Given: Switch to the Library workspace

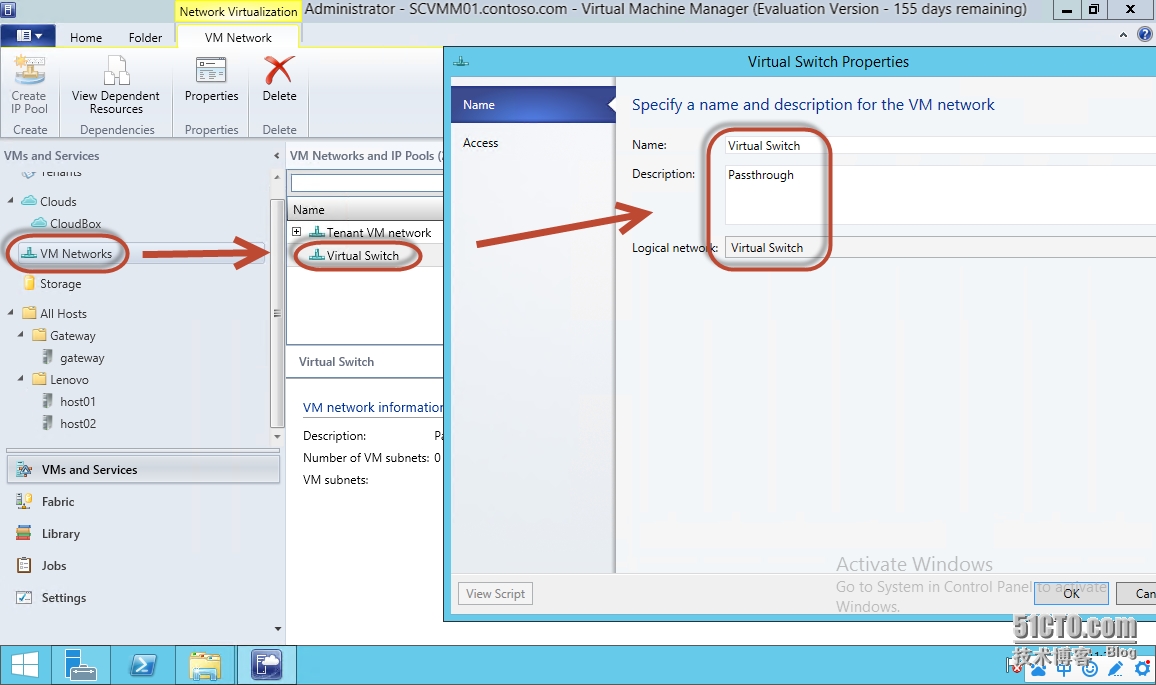Looking at the screenshot, I should click(x=143, y=534).
